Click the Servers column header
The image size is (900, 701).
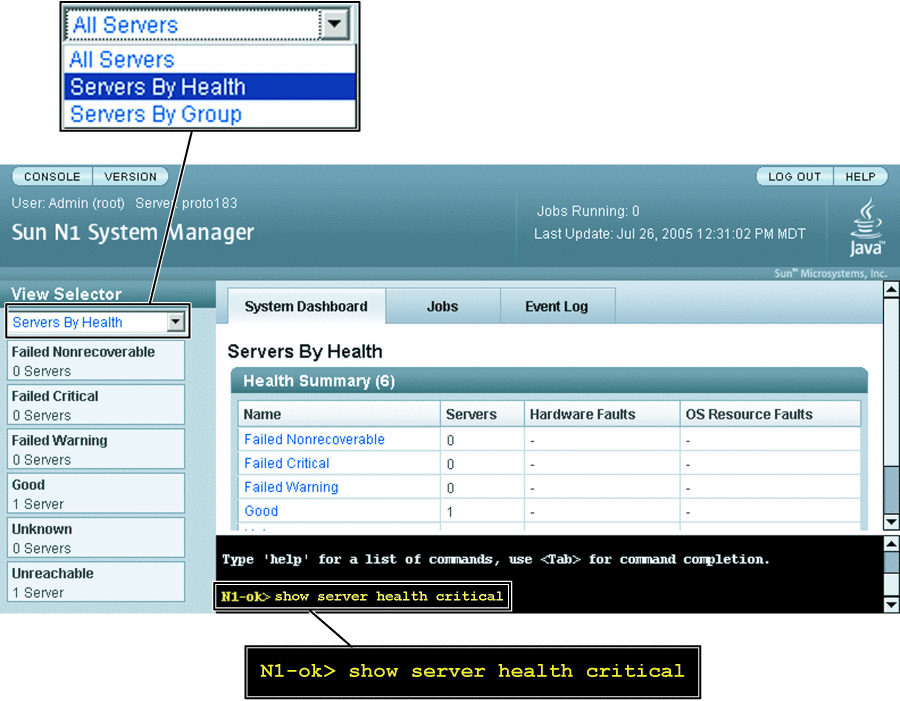click(x=482, y=414)
